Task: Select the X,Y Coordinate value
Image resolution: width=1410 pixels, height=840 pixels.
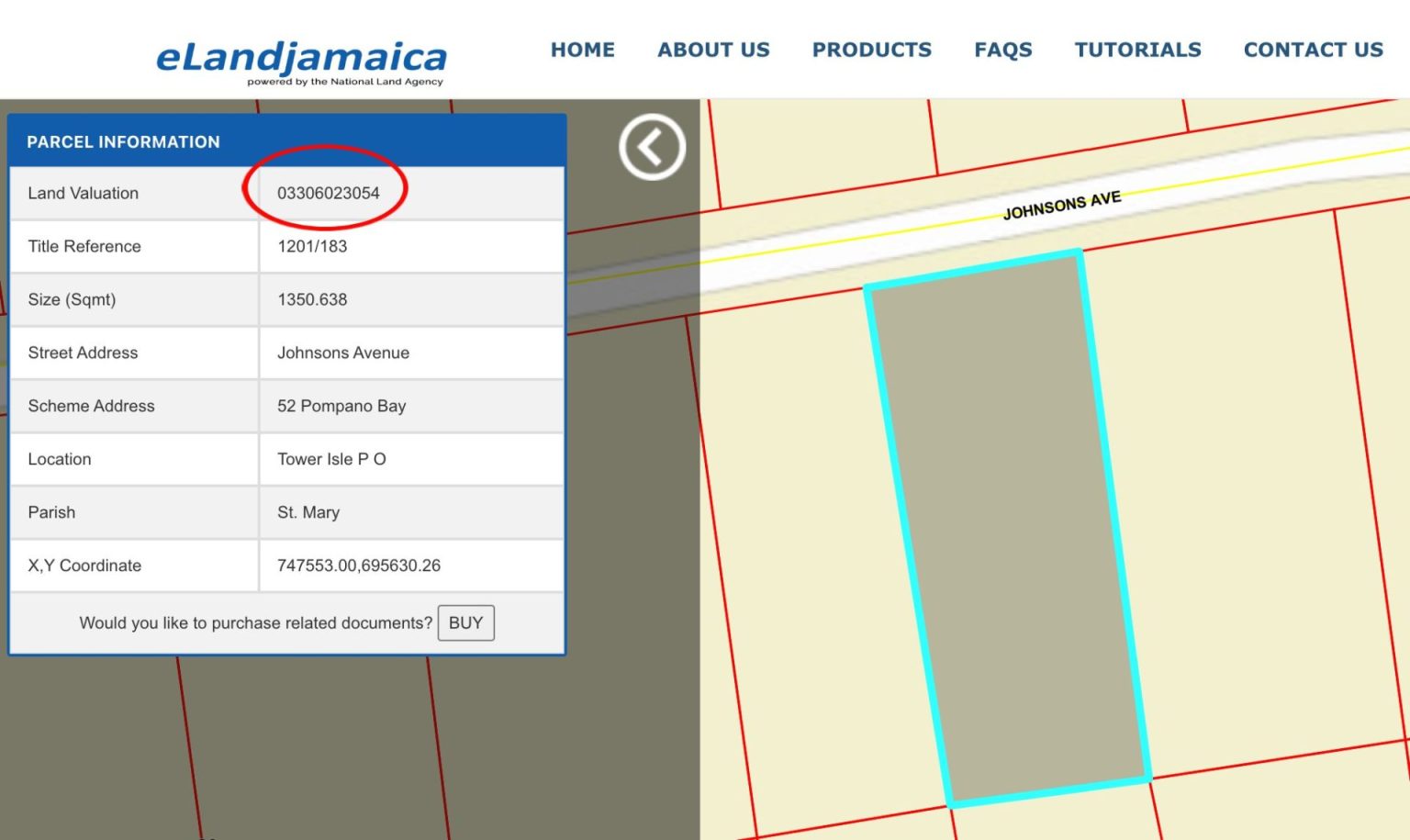Action: click(x=359, y=566)
